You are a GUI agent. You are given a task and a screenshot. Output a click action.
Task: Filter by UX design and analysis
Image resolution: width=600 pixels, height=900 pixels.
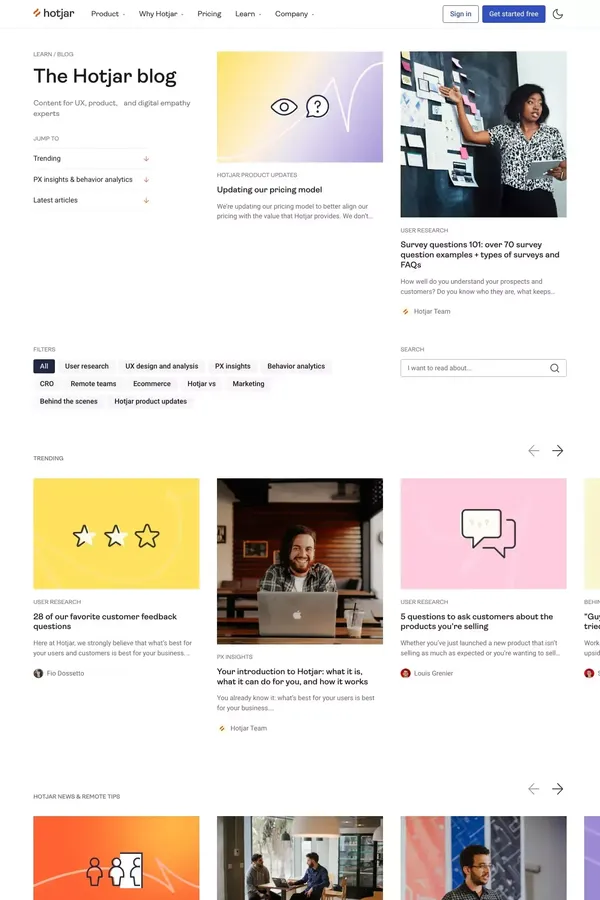(x=161, y=366)
